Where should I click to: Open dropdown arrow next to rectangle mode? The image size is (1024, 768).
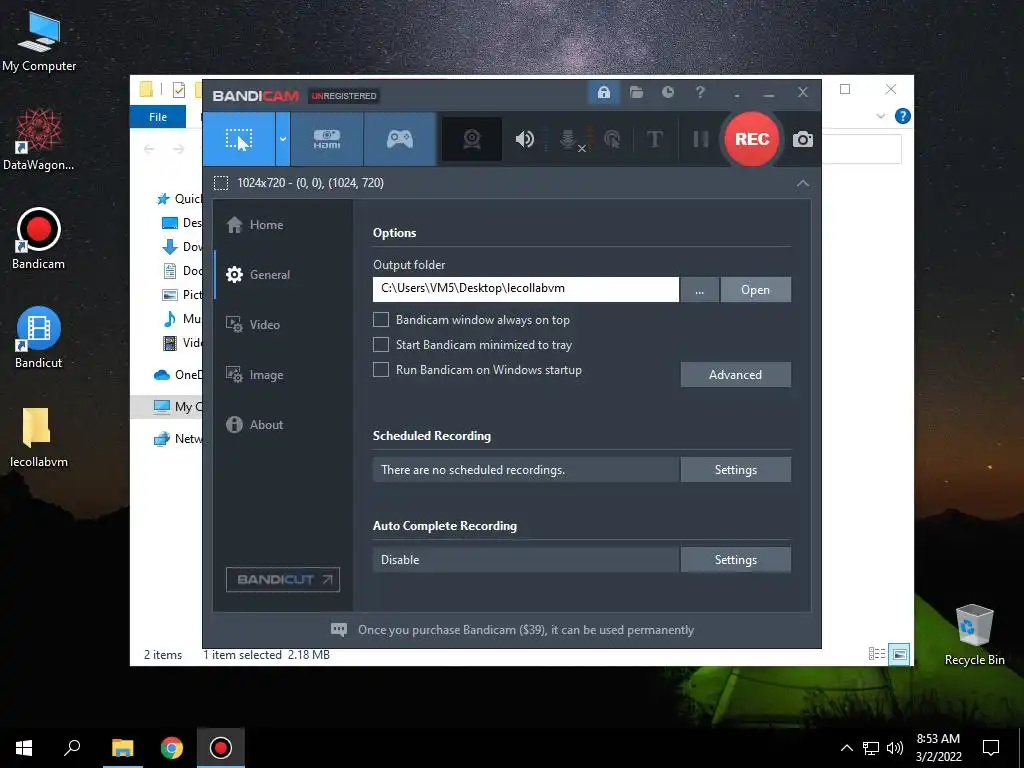(283, 139)
